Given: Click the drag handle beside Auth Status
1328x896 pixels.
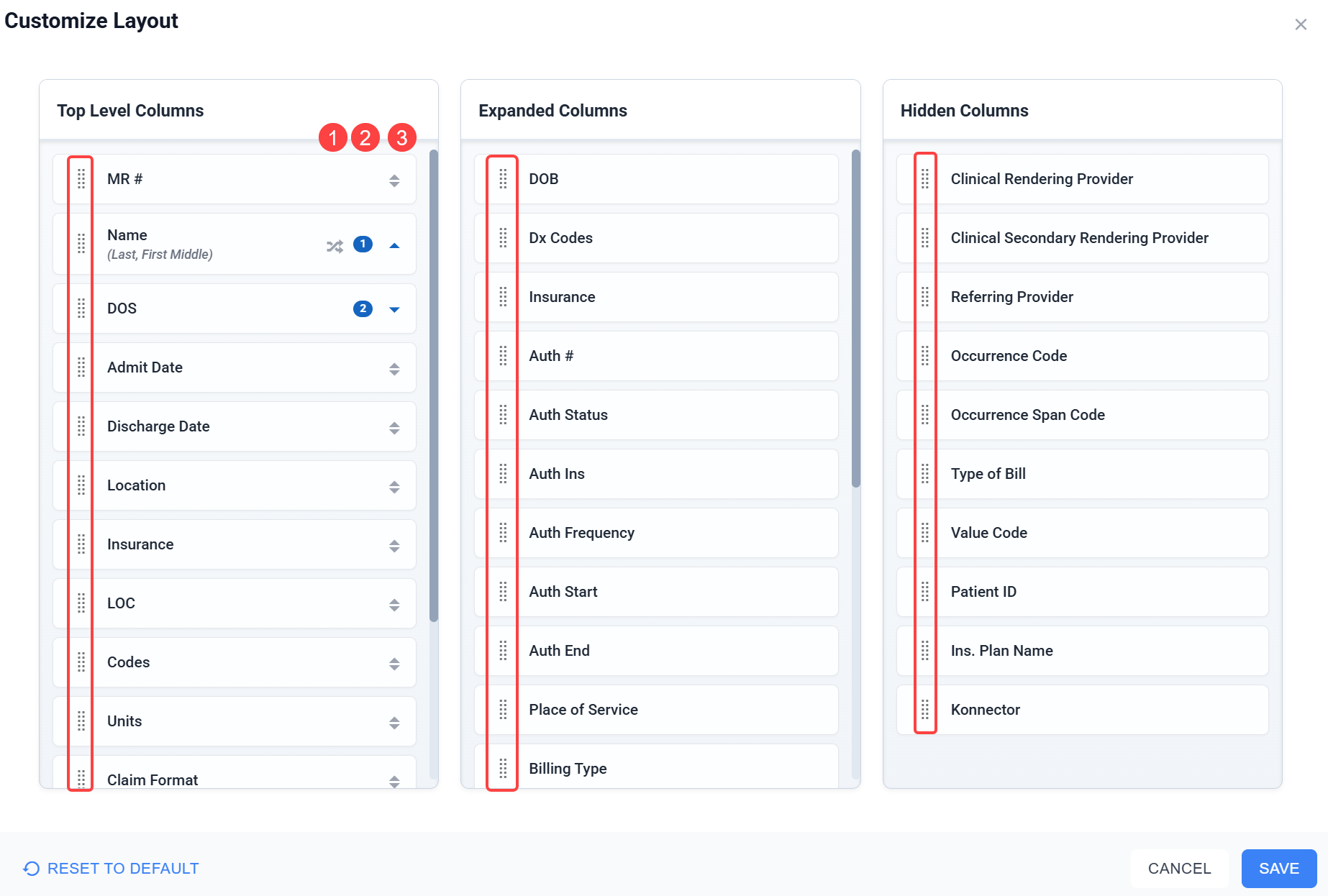Looking at the screenshot, I should [x=503, y=415].
